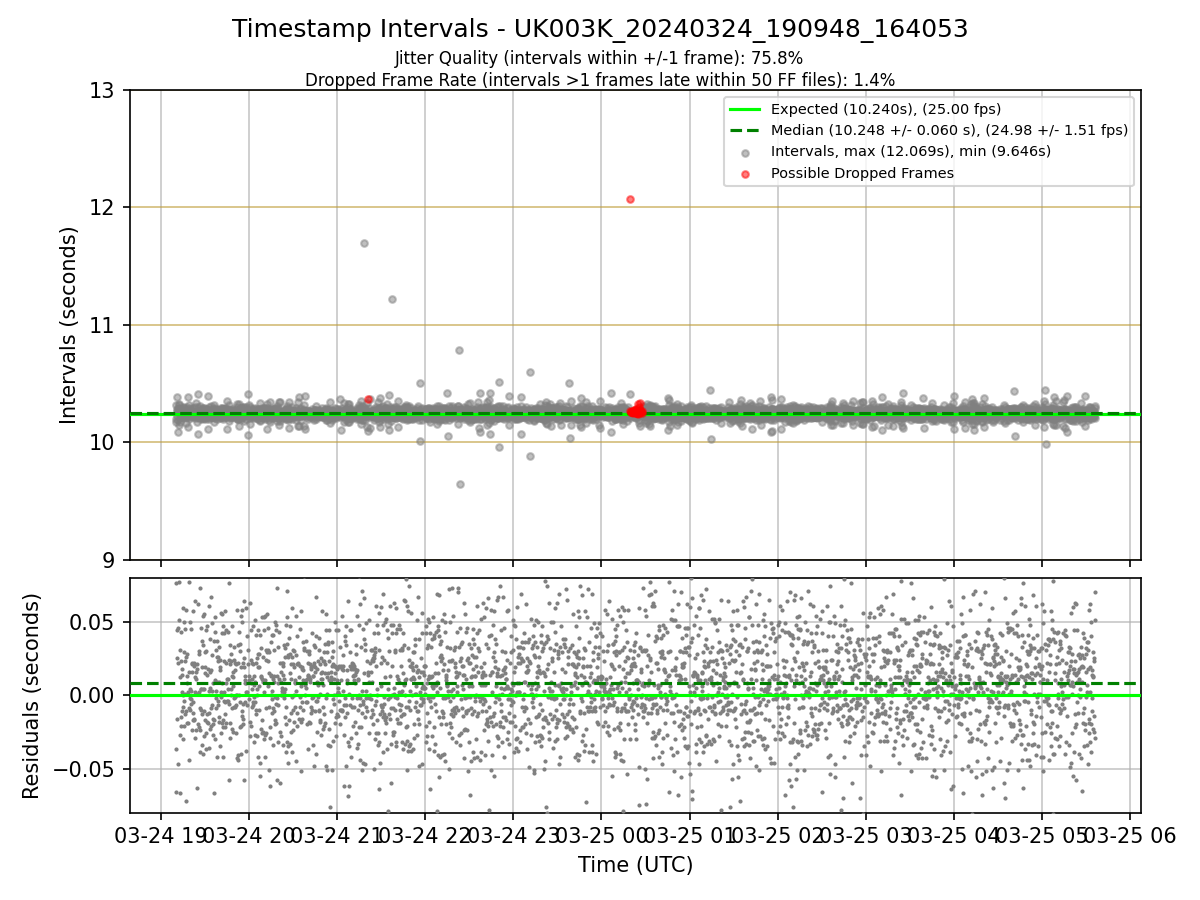Select the "Dropped Frame Rate" 1.4% subtitle line
Screen dimensions: 1200x900
point(600,79)
